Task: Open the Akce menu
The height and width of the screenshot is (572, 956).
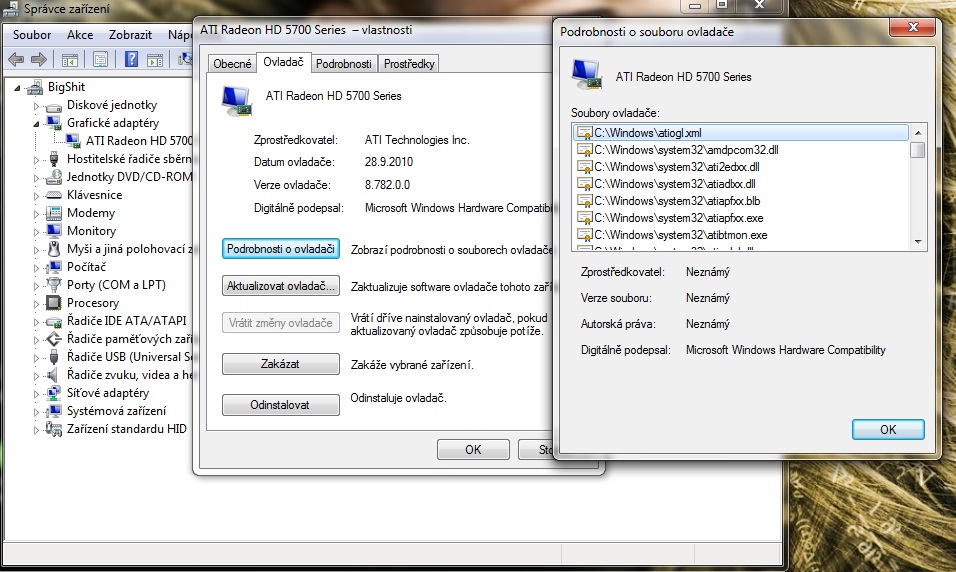Action: tap(80, 35)
